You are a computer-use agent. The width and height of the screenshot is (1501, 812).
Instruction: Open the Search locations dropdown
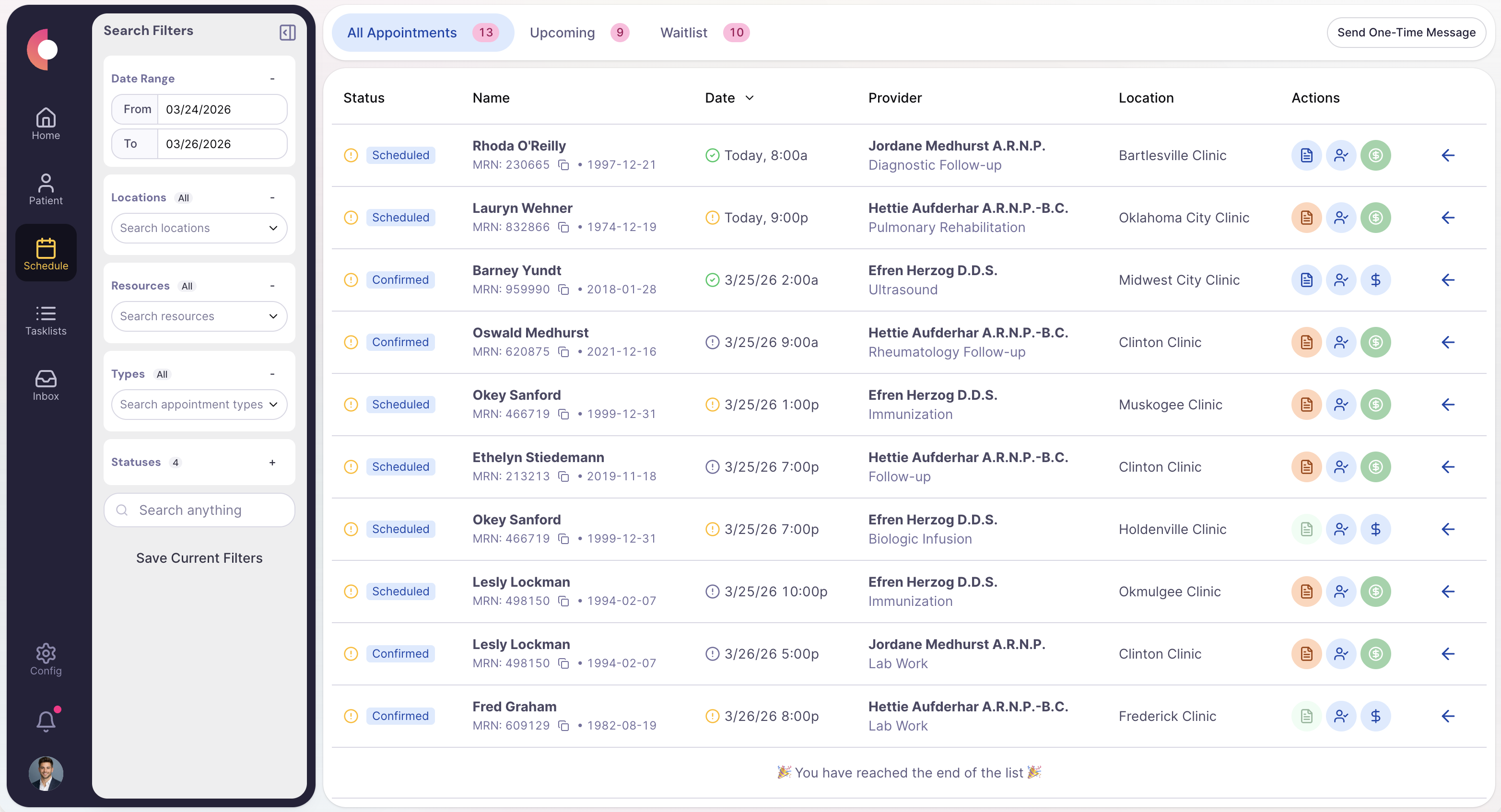pos(199,228)
